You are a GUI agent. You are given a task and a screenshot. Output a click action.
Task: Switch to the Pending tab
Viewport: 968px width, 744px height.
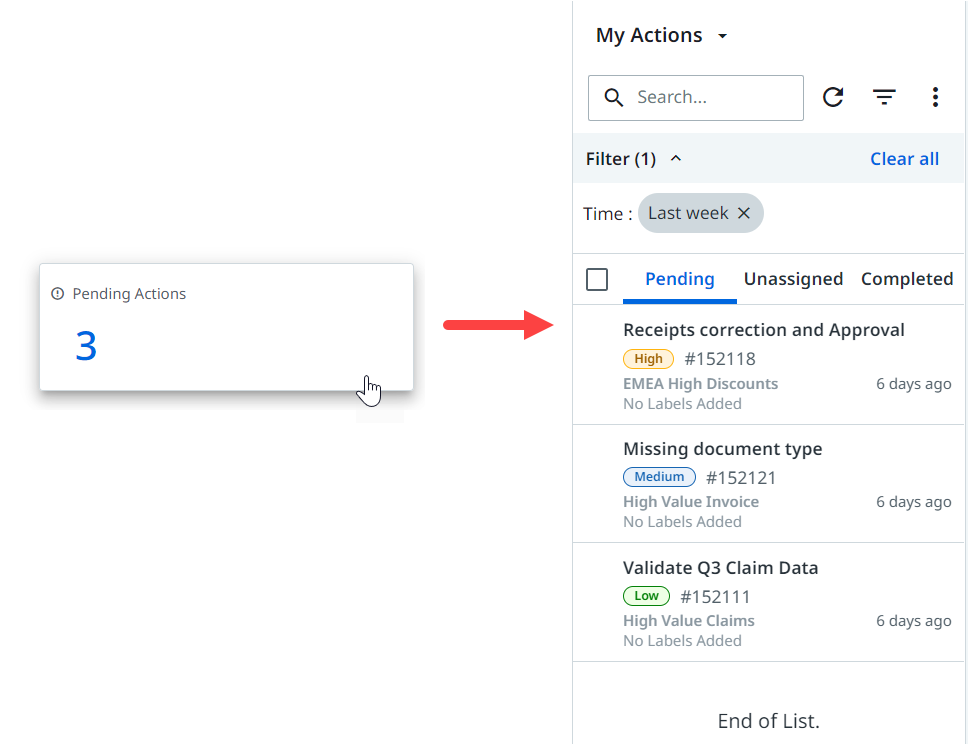(679, 279)
